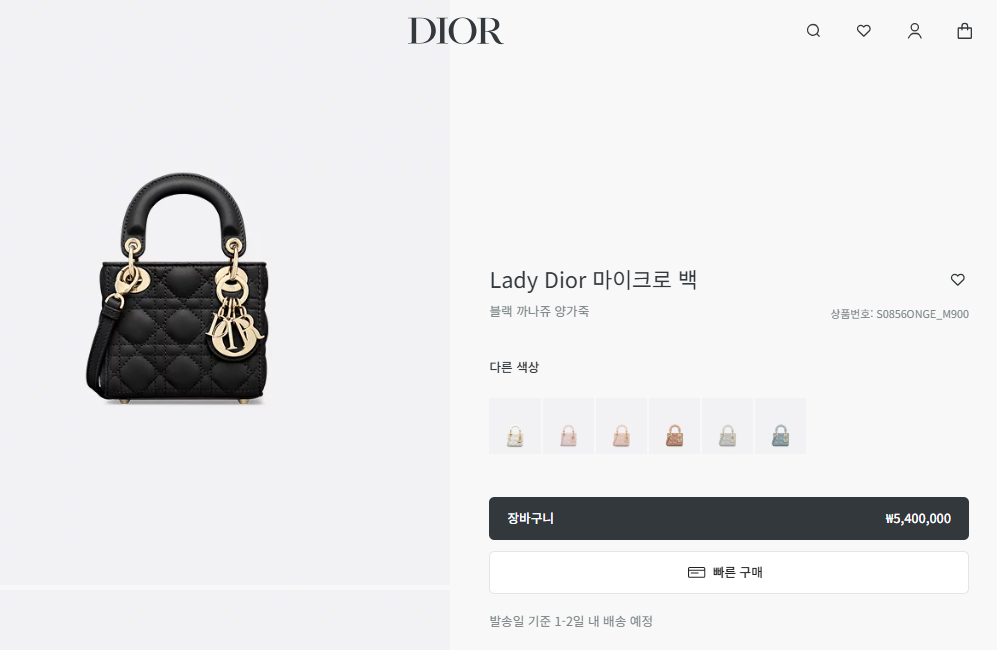Open the account profile icon
Image resolution: width=997 pixels, height=650 pixels.
914,31
